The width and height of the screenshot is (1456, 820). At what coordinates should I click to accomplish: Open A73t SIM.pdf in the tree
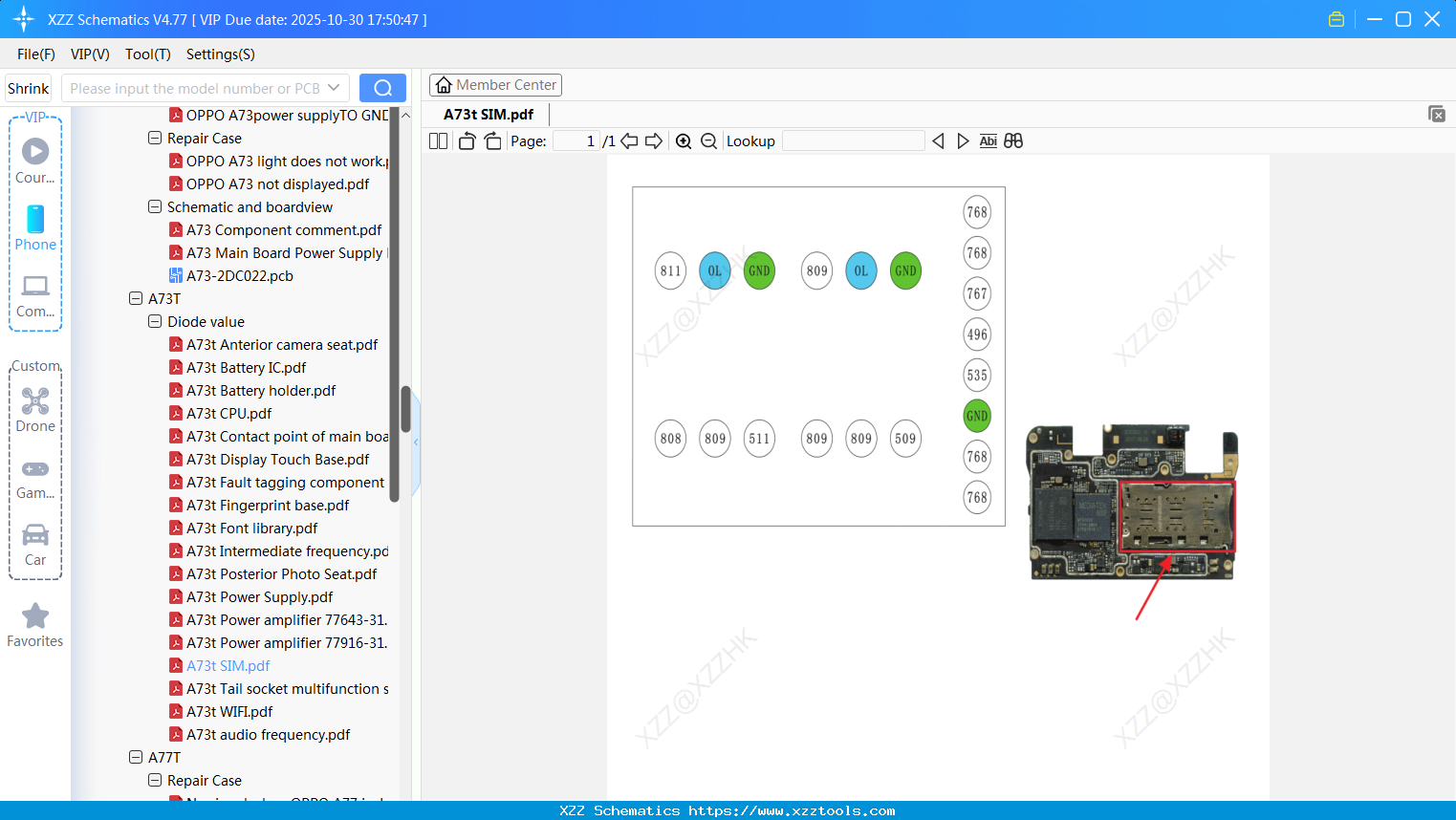228,666
